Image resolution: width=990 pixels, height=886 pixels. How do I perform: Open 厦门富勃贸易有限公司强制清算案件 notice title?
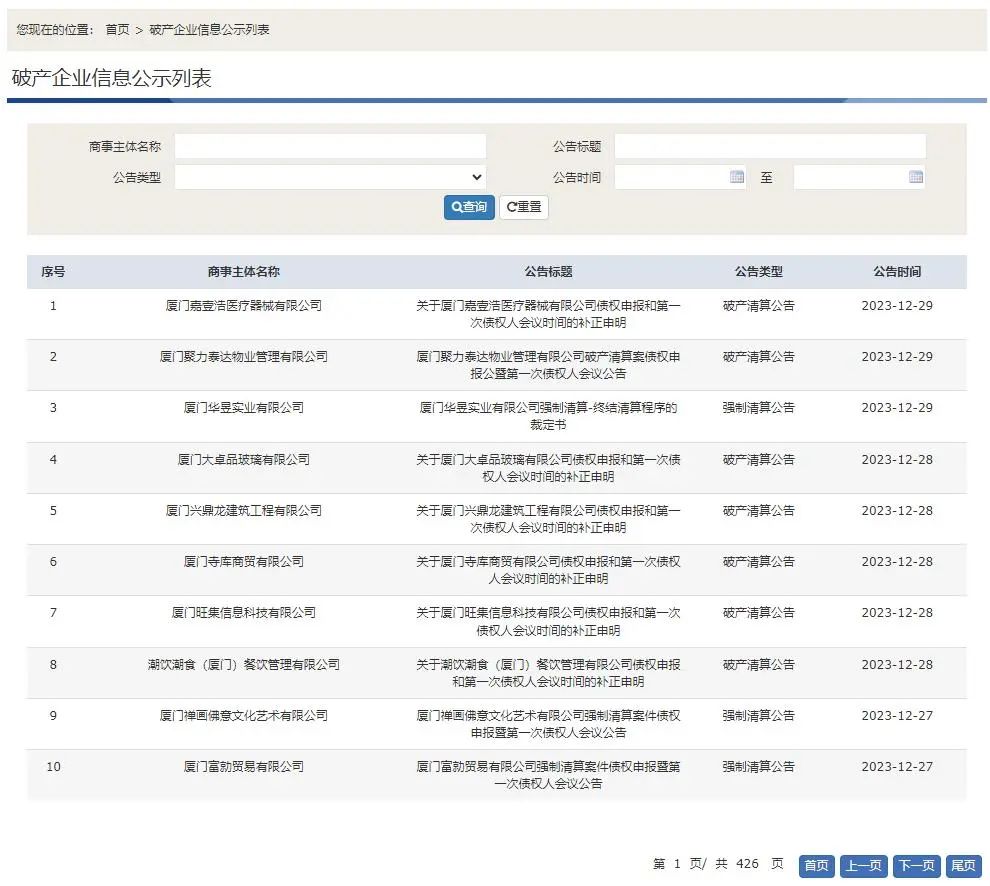(x=548, y=775)
